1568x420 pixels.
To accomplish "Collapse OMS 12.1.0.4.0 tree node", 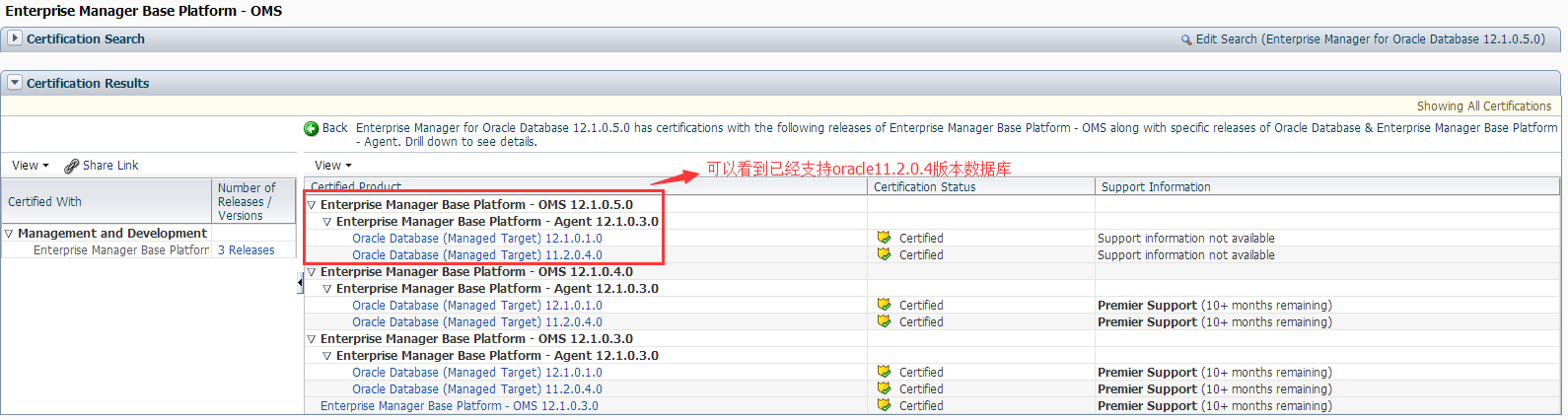I will 312,272.
